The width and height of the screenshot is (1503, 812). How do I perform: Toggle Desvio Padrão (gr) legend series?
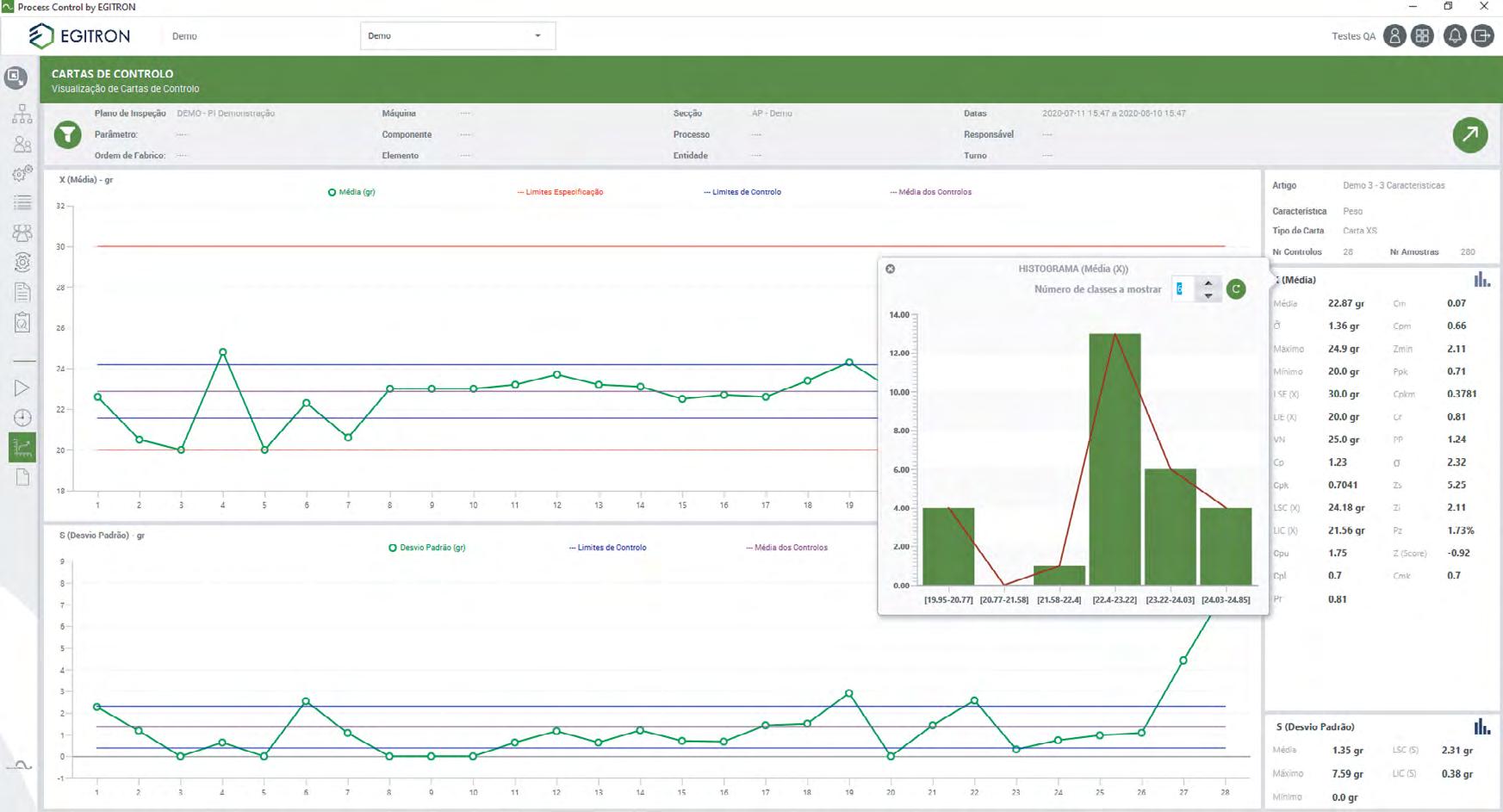427,548
